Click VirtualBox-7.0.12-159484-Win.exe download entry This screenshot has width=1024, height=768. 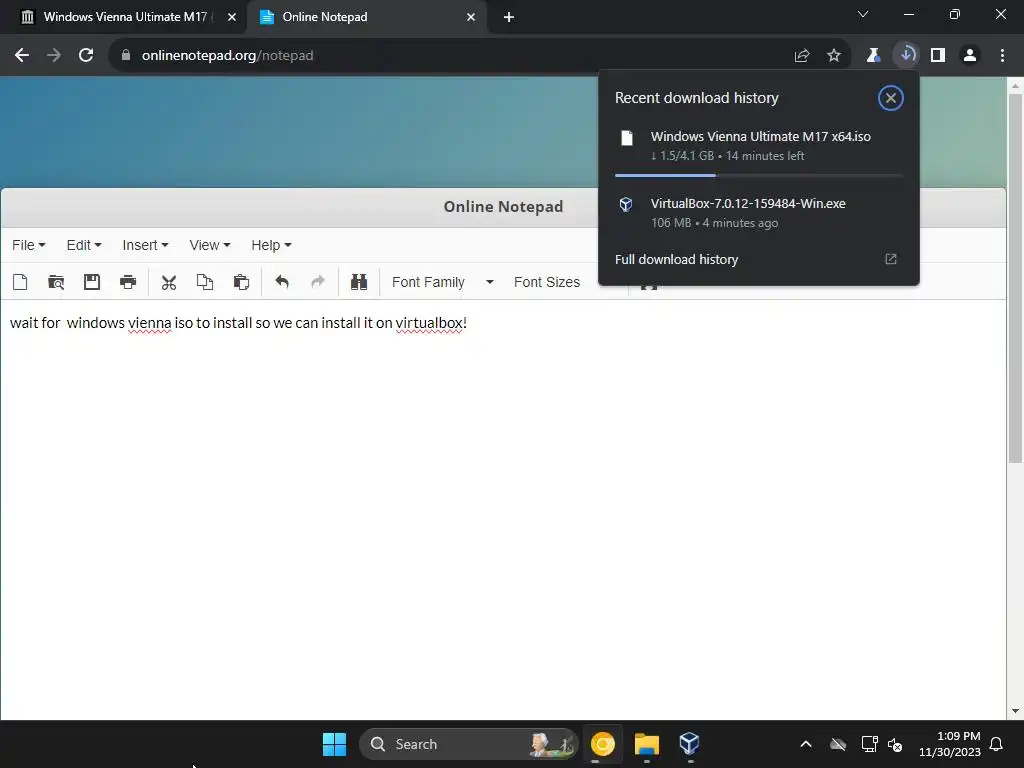(x=759, y=213)
